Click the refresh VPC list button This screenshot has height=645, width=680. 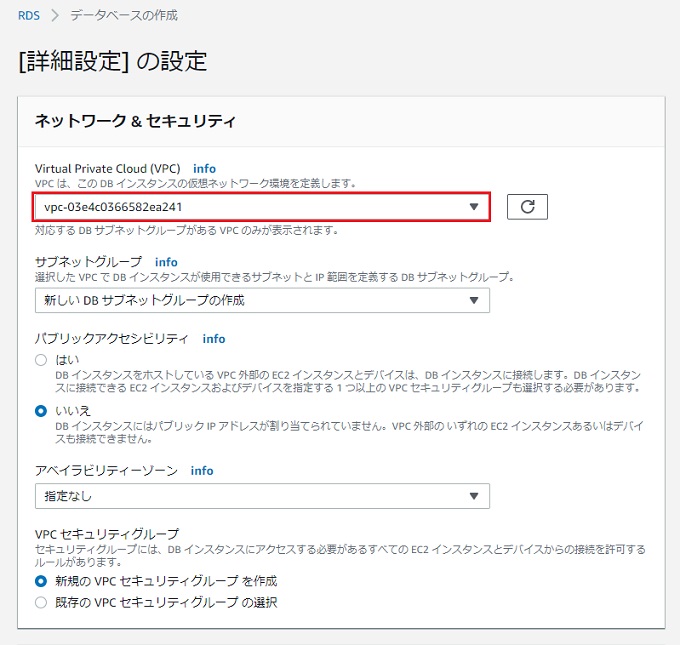(527, 207)
